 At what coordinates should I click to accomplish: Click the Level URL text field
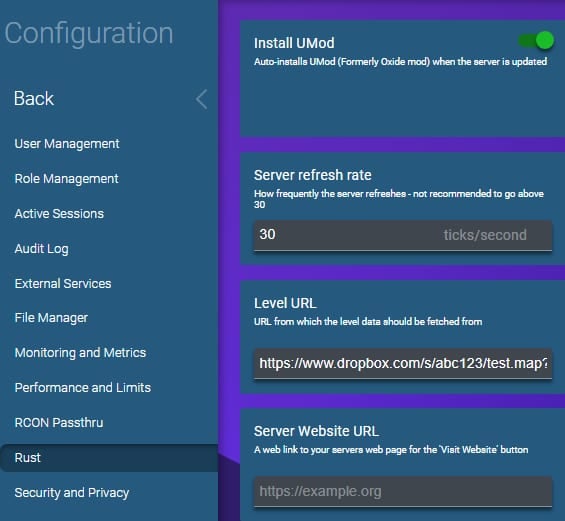403,364
